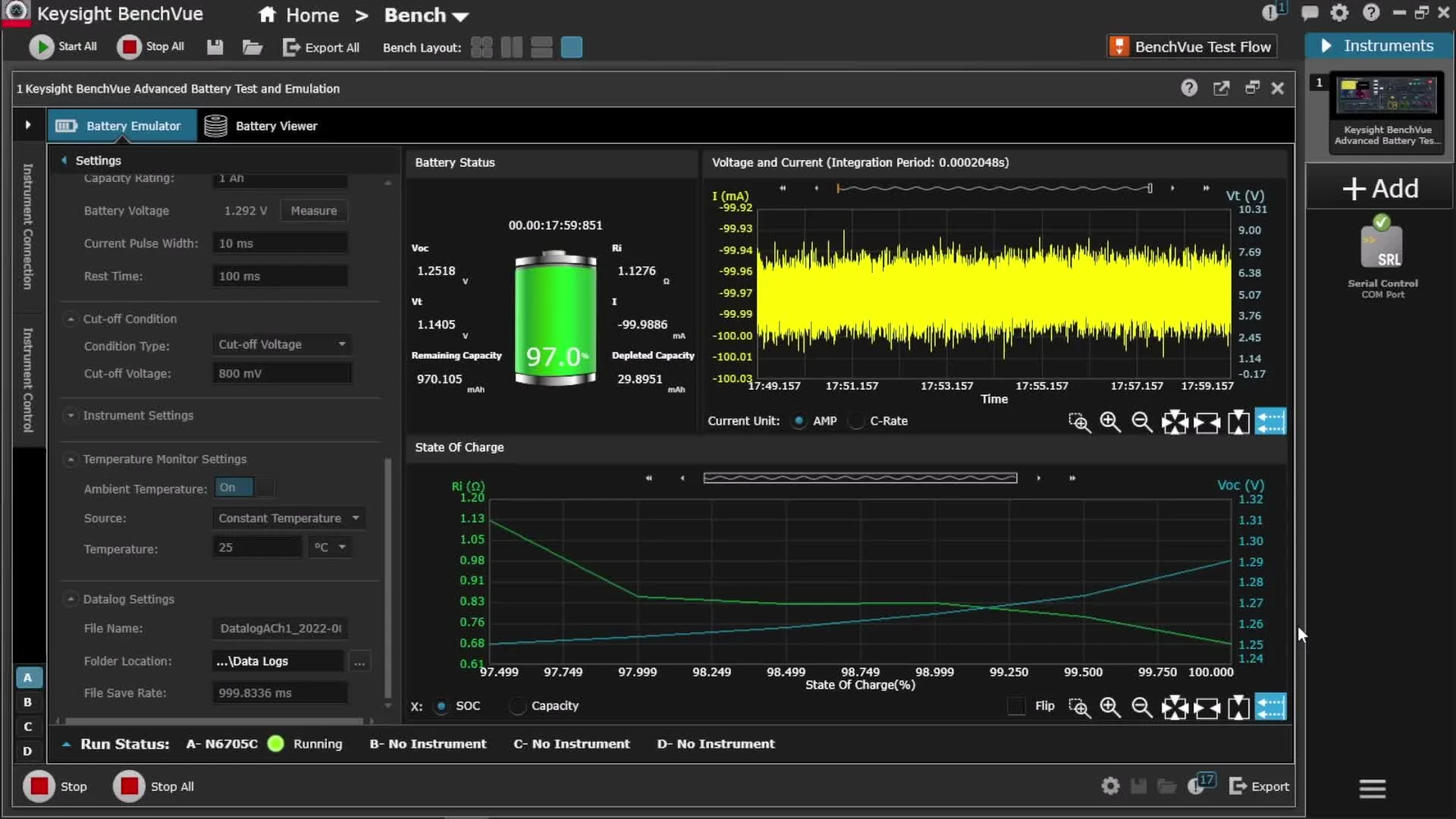Jump to end of State Of Charge range
The height and width of the screenshot is (819, 1456).
[x=1072, y=478]
